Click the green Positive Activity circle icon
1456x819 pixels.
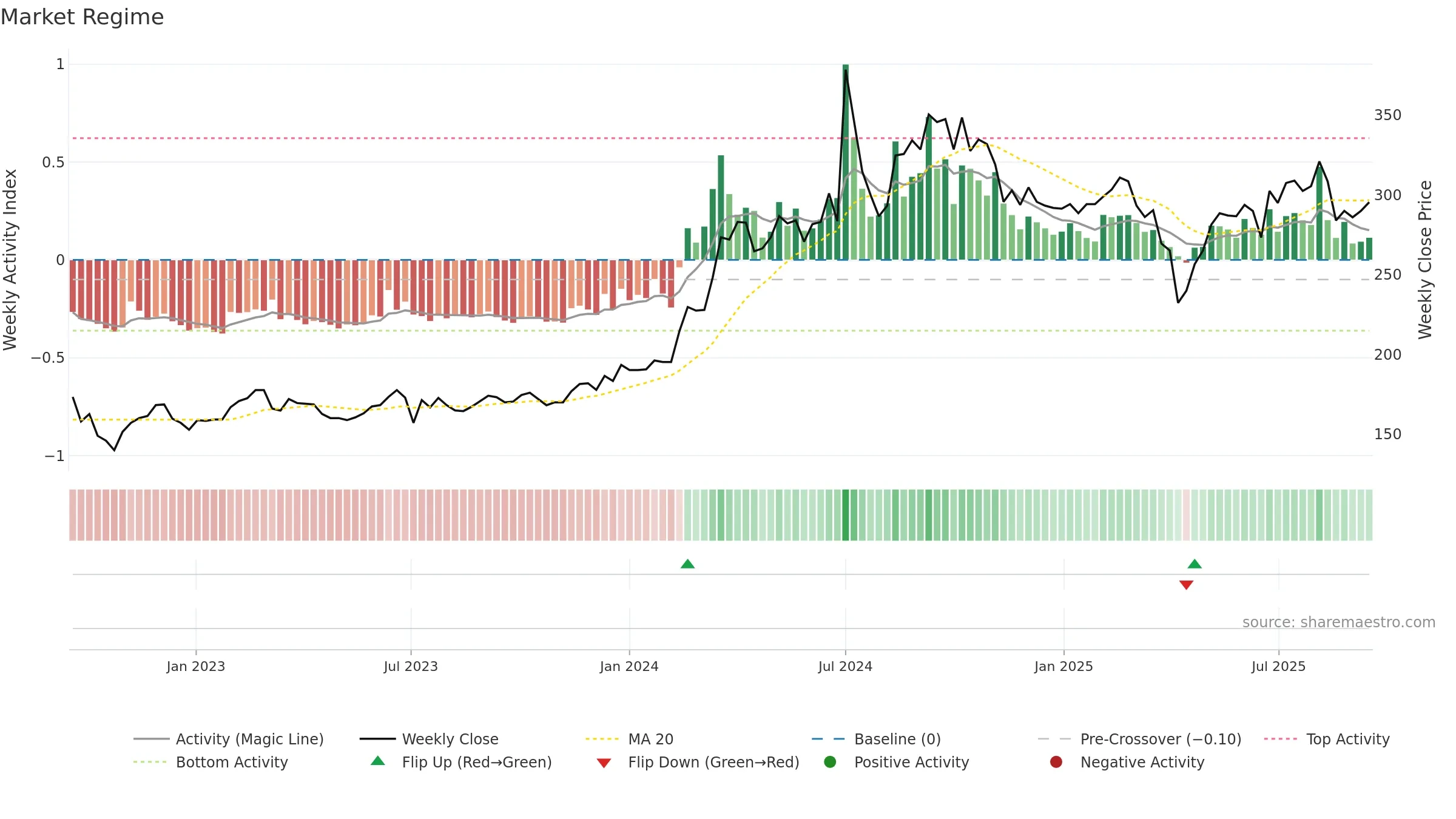pos(830,762)
